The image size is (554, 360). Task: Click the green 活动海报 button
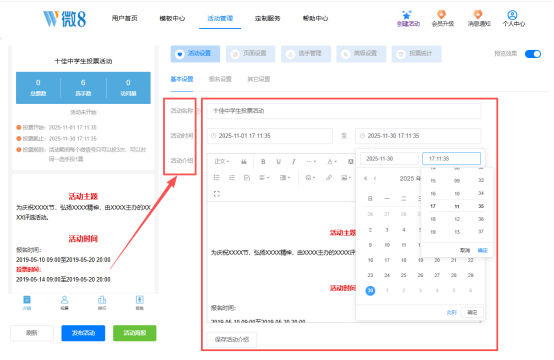135,333
